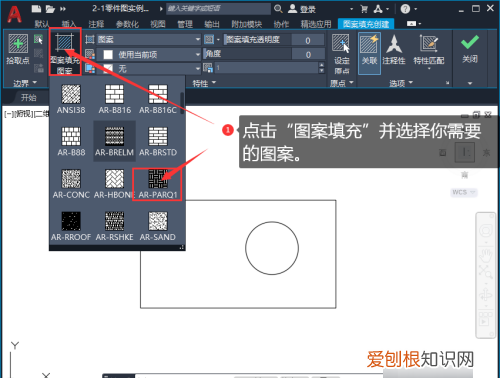
Task: Select the AR-HBONE hatch pattern
Action: pyautogui.click(x=114, y=184)
